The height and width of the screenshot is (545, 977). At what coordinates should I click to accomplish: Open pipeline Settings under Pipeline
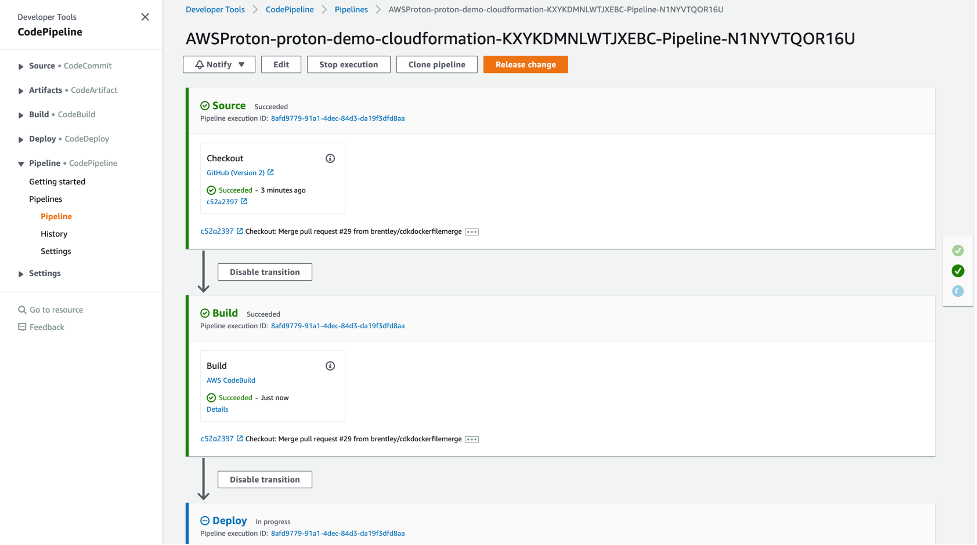click(x=55, y=251)
